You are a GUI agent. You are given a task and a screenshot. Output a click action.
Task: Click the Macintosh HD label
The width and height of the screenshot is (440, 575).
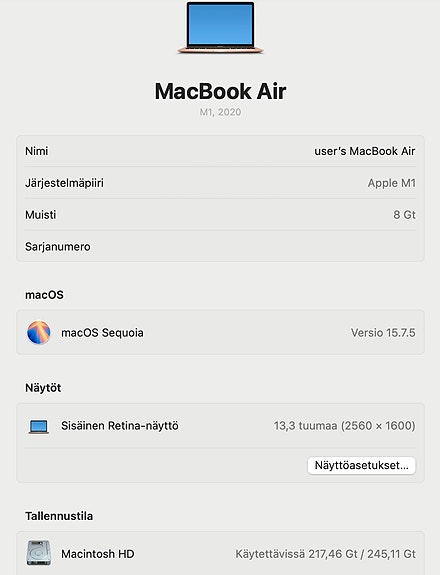pos(98,553)
